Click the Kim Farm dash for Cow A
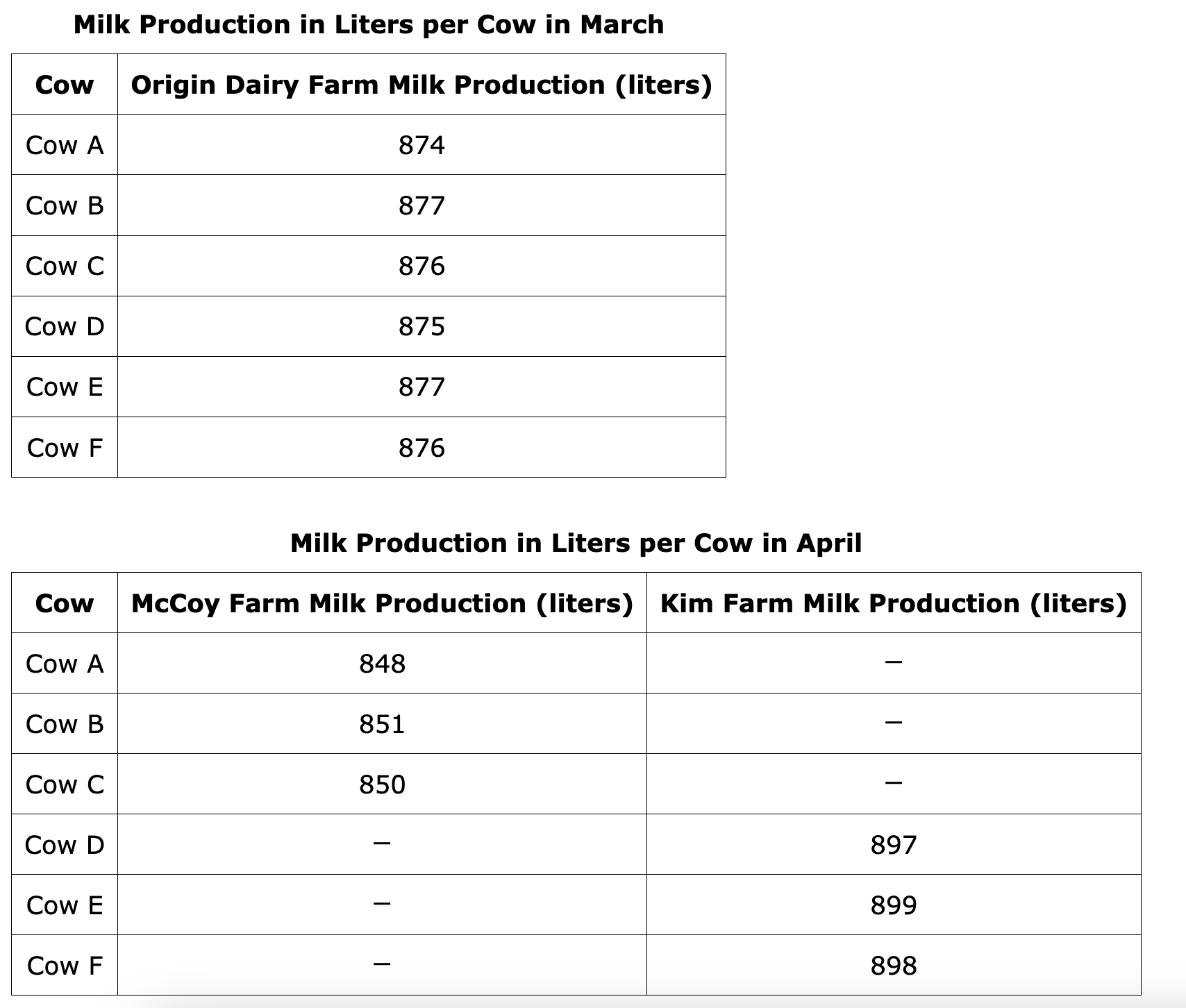 coord(893,664)
